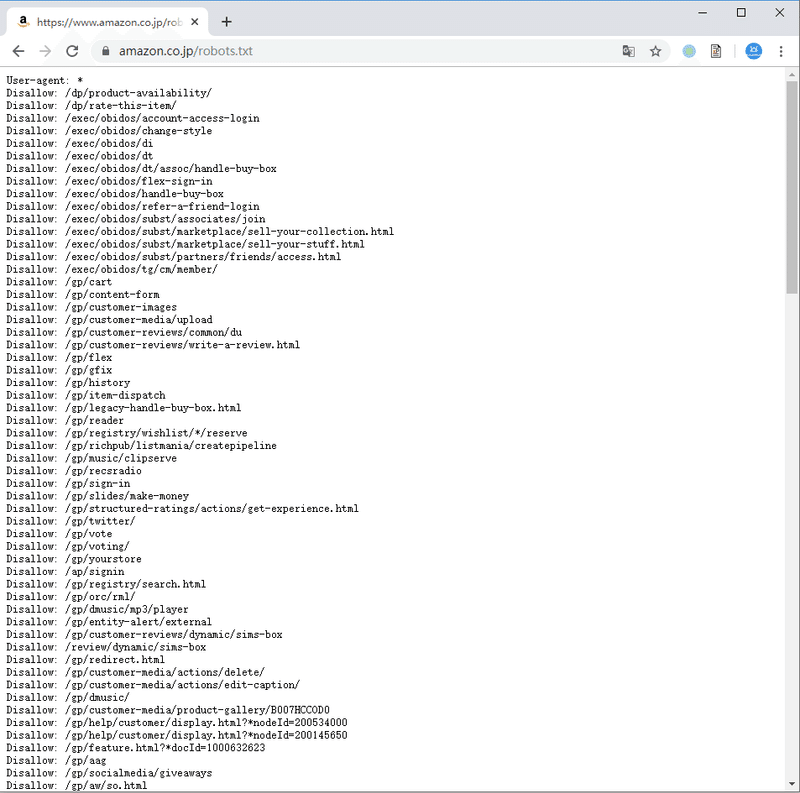
Task: Select the amazon.co.jp/robots.txt tab
Action: [108, 22]
